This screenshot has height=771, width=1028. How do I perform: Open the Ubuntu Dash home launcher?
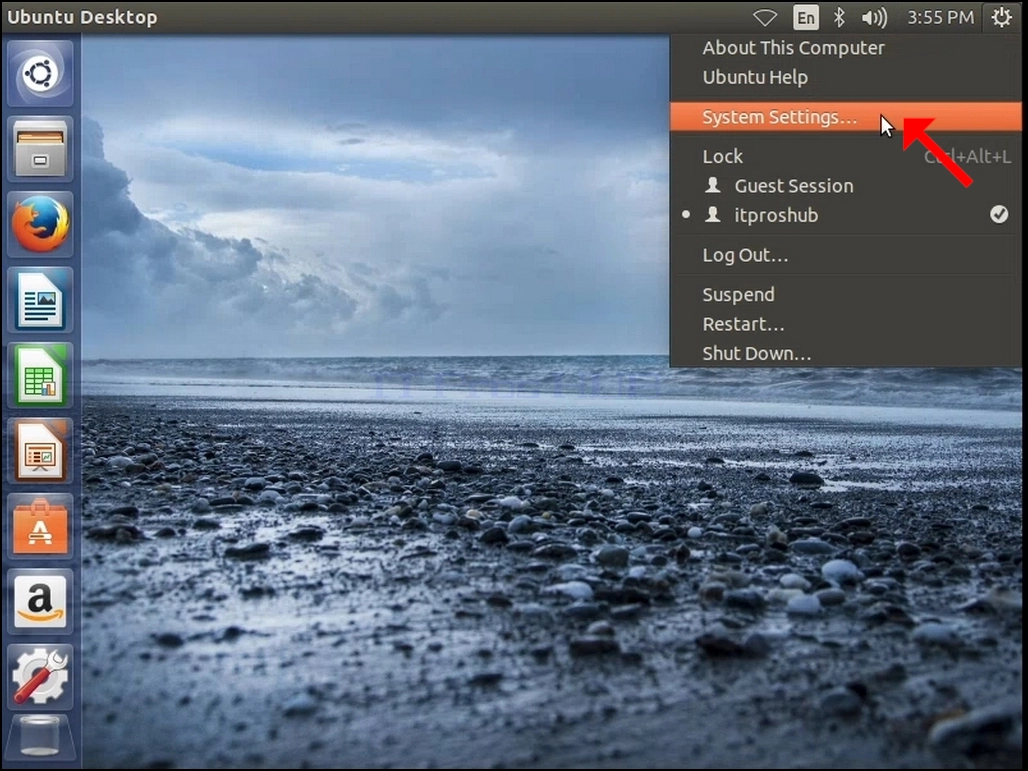[40, 73]
